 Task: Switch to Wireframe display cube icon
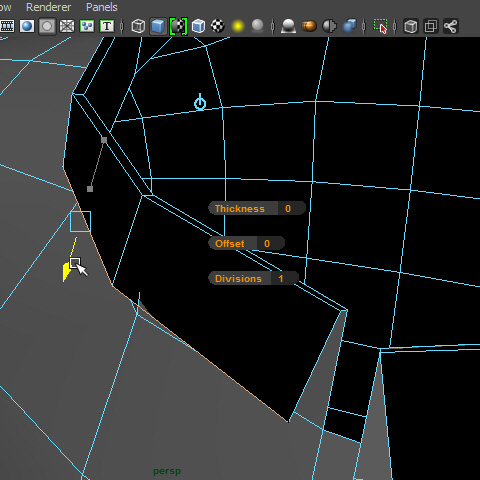tap(138, 26)
